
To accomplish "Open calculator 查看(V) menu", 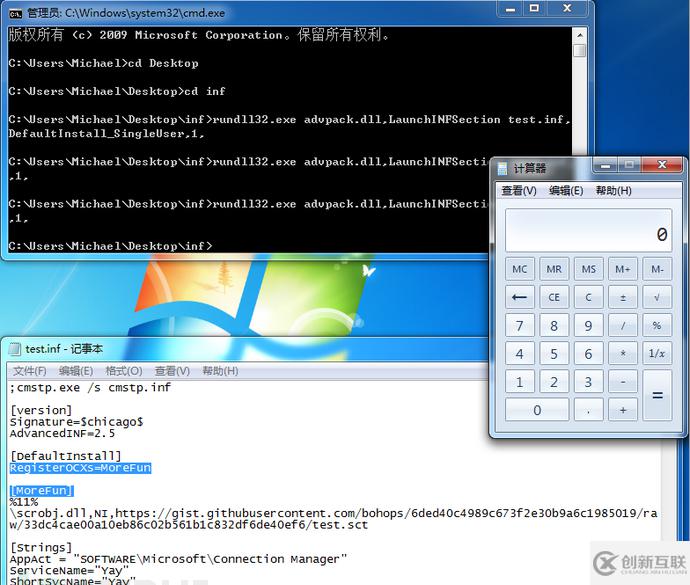I will click(519, 191).
